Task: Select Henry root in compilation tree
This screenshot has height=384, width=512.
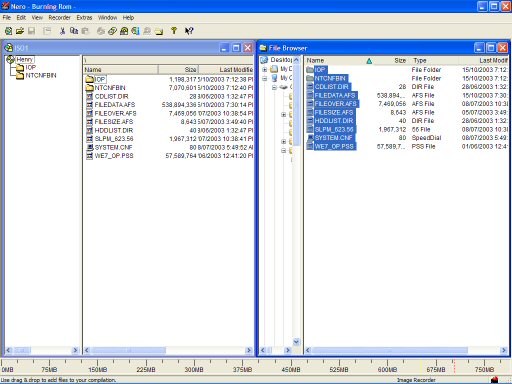Action: pos(25,59)
